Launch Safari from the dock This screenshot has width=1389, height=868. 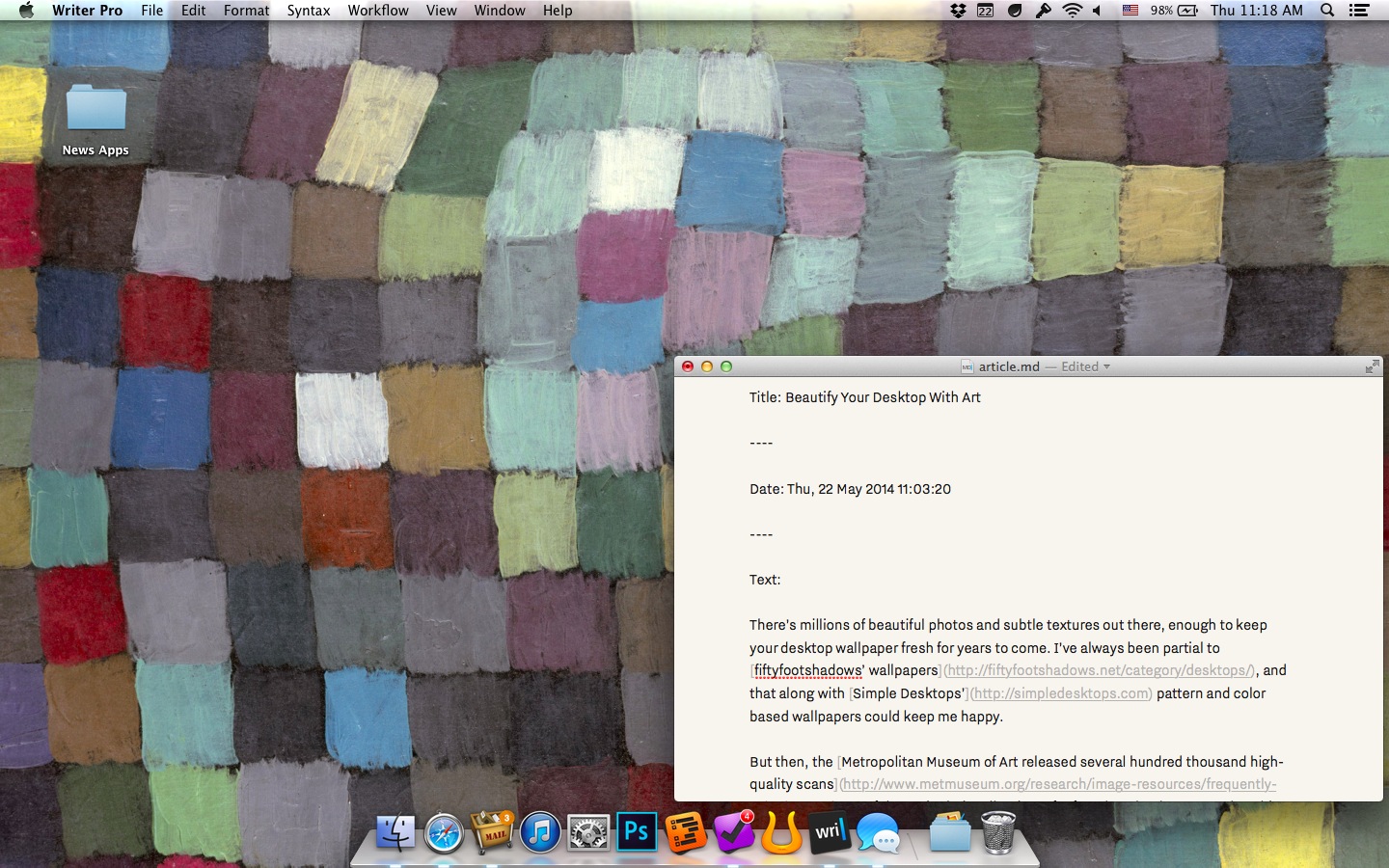pyautogui.click(x=444, y=831)
